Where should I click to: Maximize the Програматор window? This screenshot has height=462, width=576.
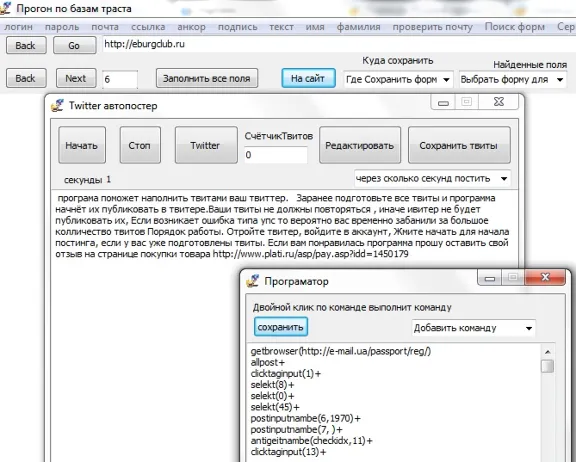point(513,277)
